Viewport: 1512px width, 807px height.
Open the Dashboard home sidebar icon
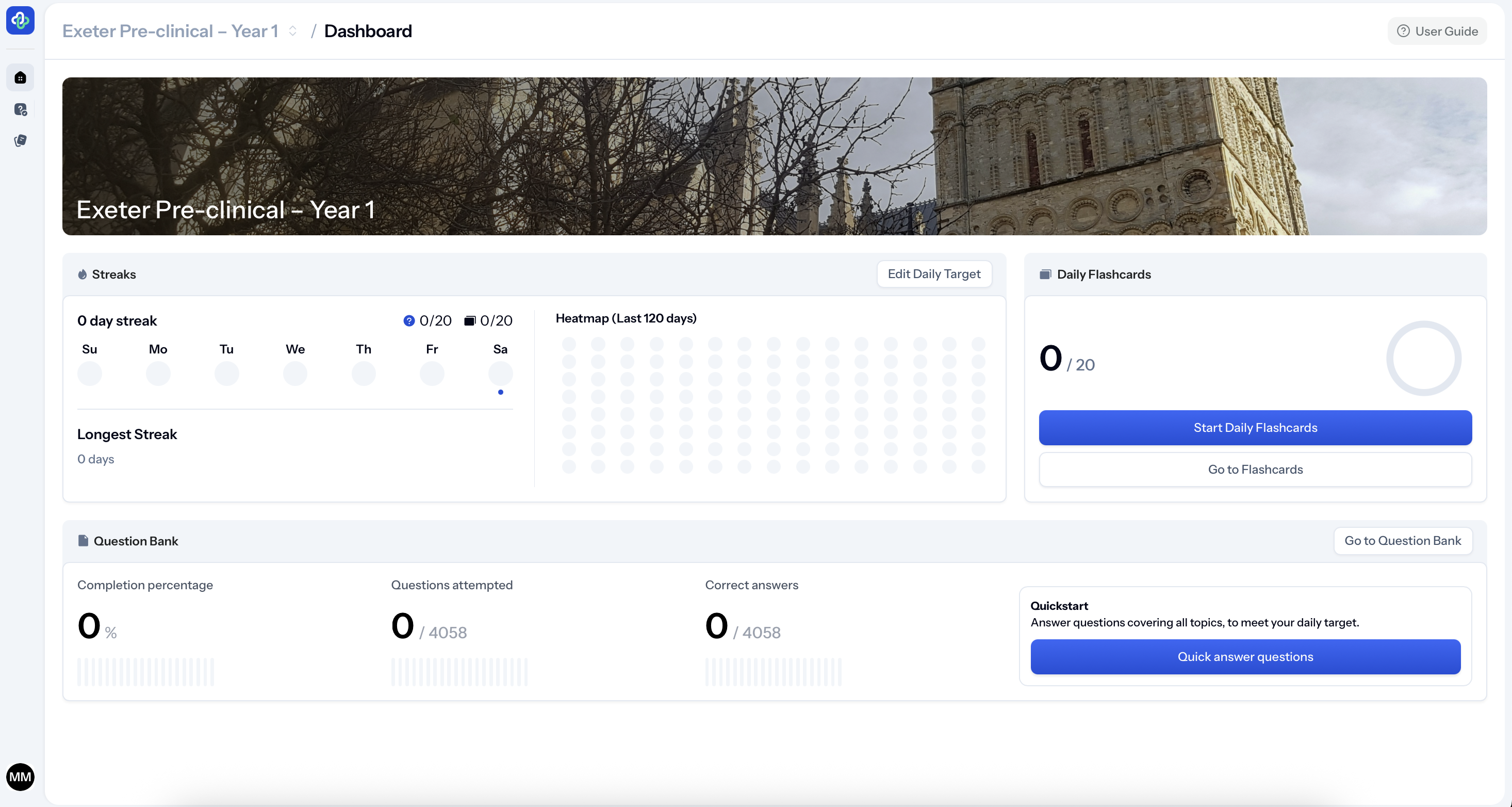(20, 77)
